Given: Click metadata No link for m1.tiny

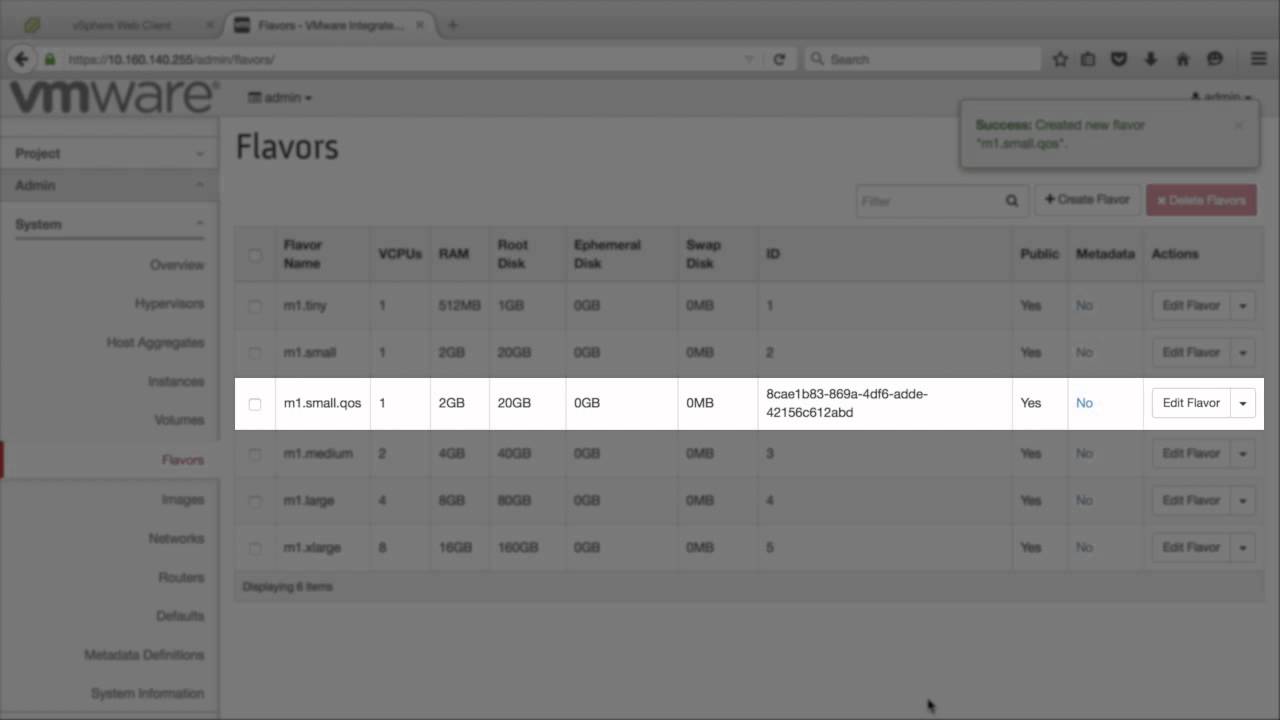Looking at the screenshot, I should tap(1084, 305).
